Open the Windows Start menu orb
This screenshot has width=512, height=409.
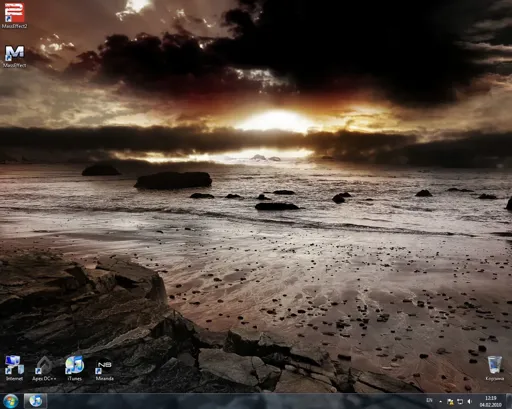click(11, 401)
